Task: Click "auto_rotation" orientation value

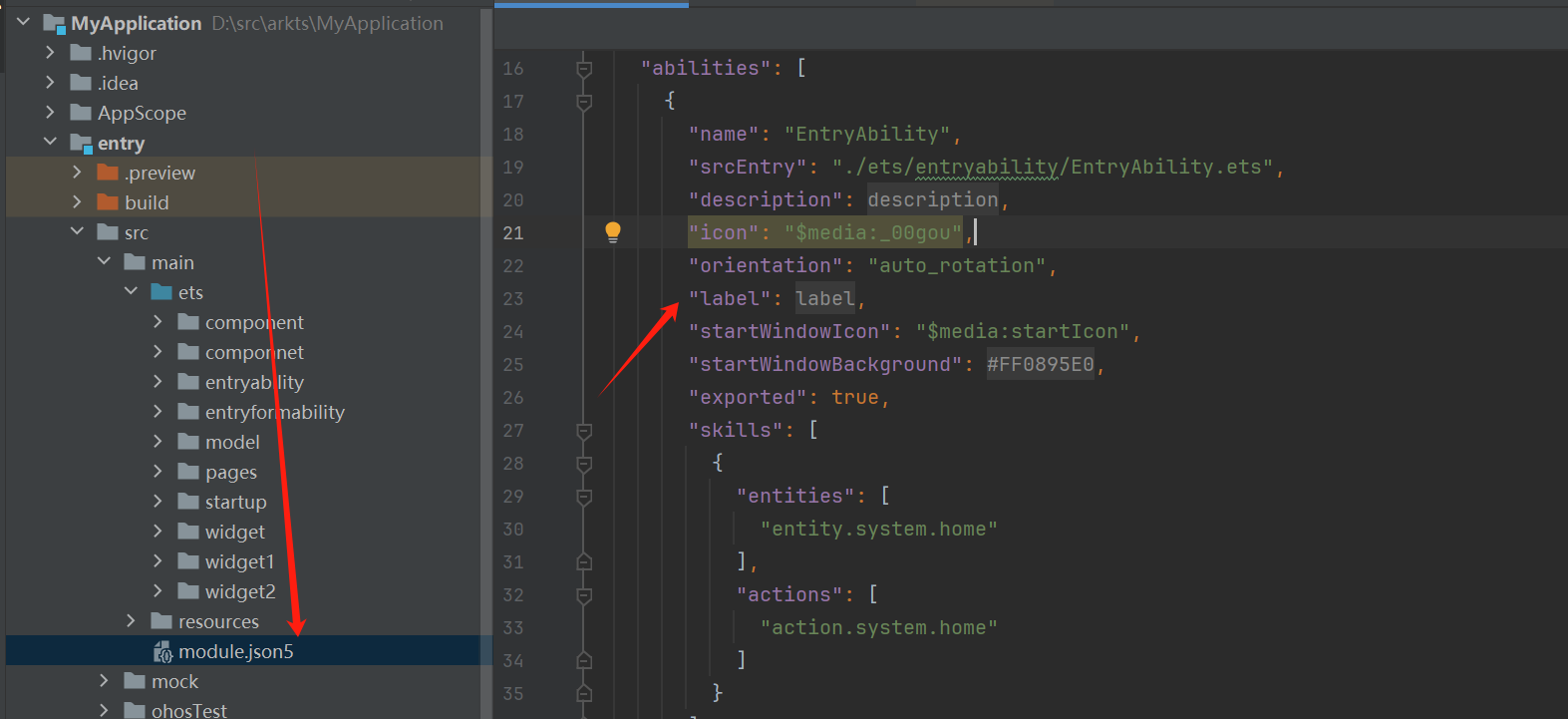Action: click(957, 265)
